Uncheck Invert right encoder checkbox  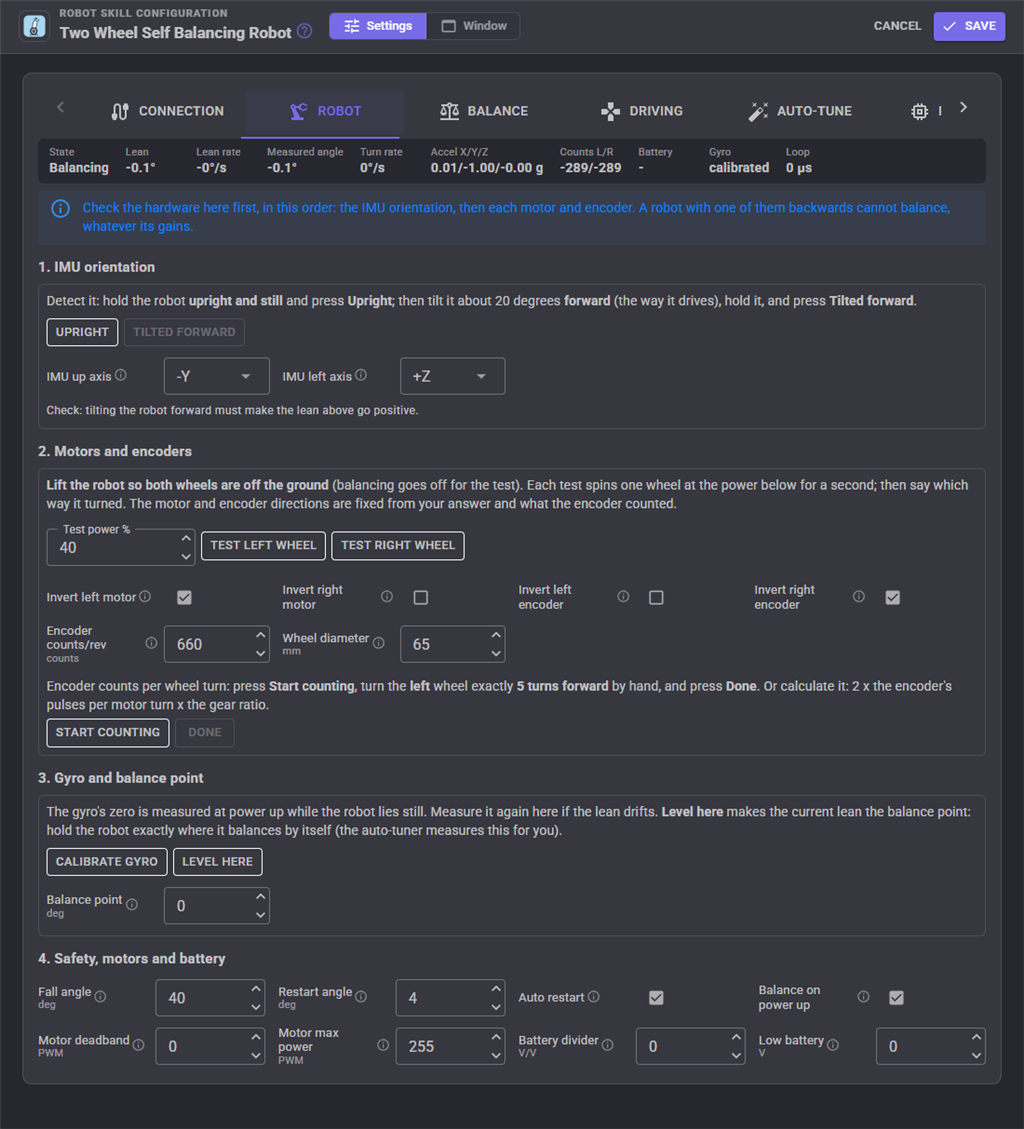[892, 598]
